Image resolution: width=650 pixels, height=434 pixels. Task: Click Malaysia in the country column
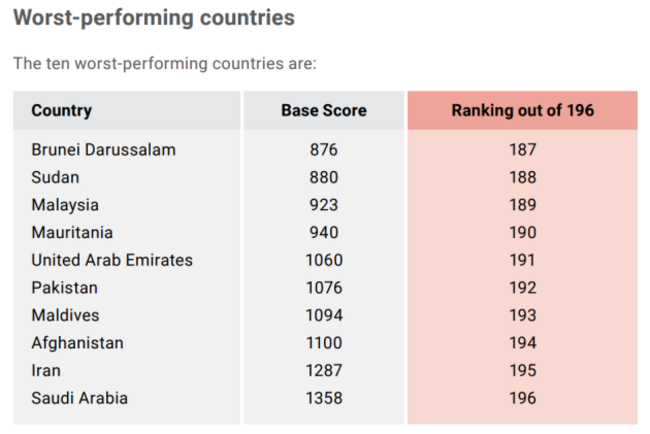tap(65, 205)
